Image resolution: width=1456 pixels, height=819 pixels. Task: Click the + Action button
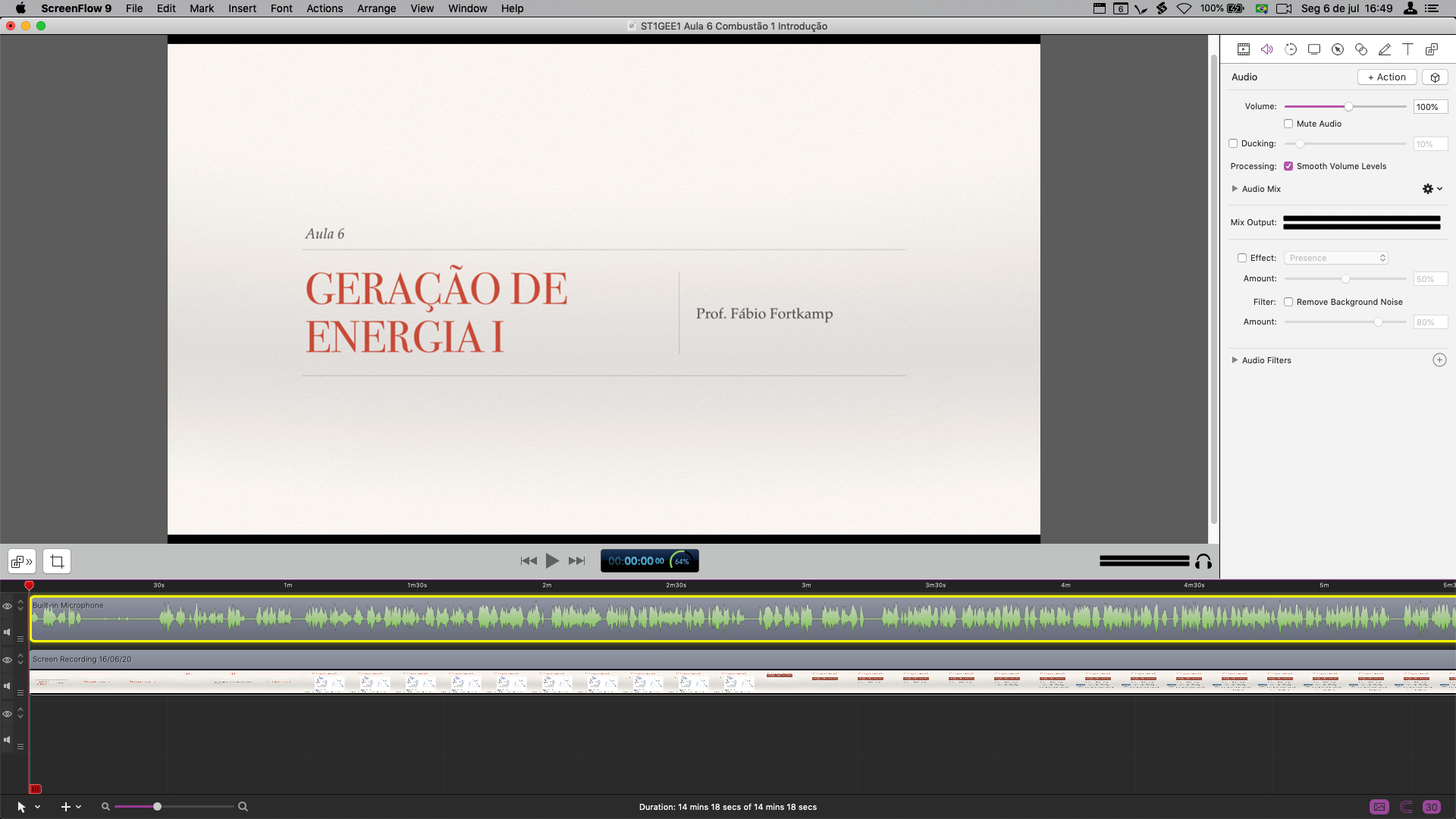[x=1386, y=77]
